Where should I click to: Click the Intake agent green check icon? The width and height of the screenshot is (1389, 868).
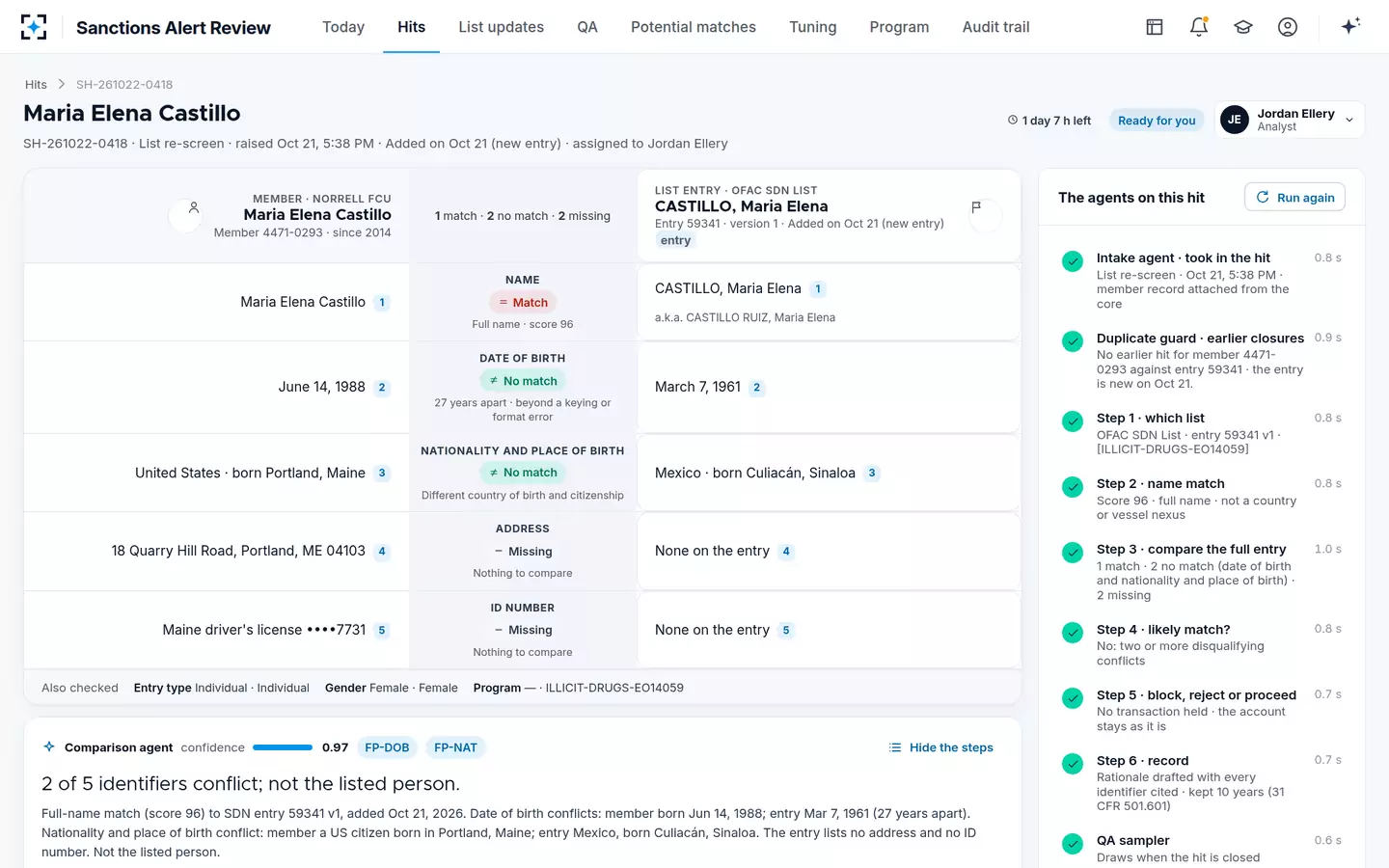tap(1073, 260)
